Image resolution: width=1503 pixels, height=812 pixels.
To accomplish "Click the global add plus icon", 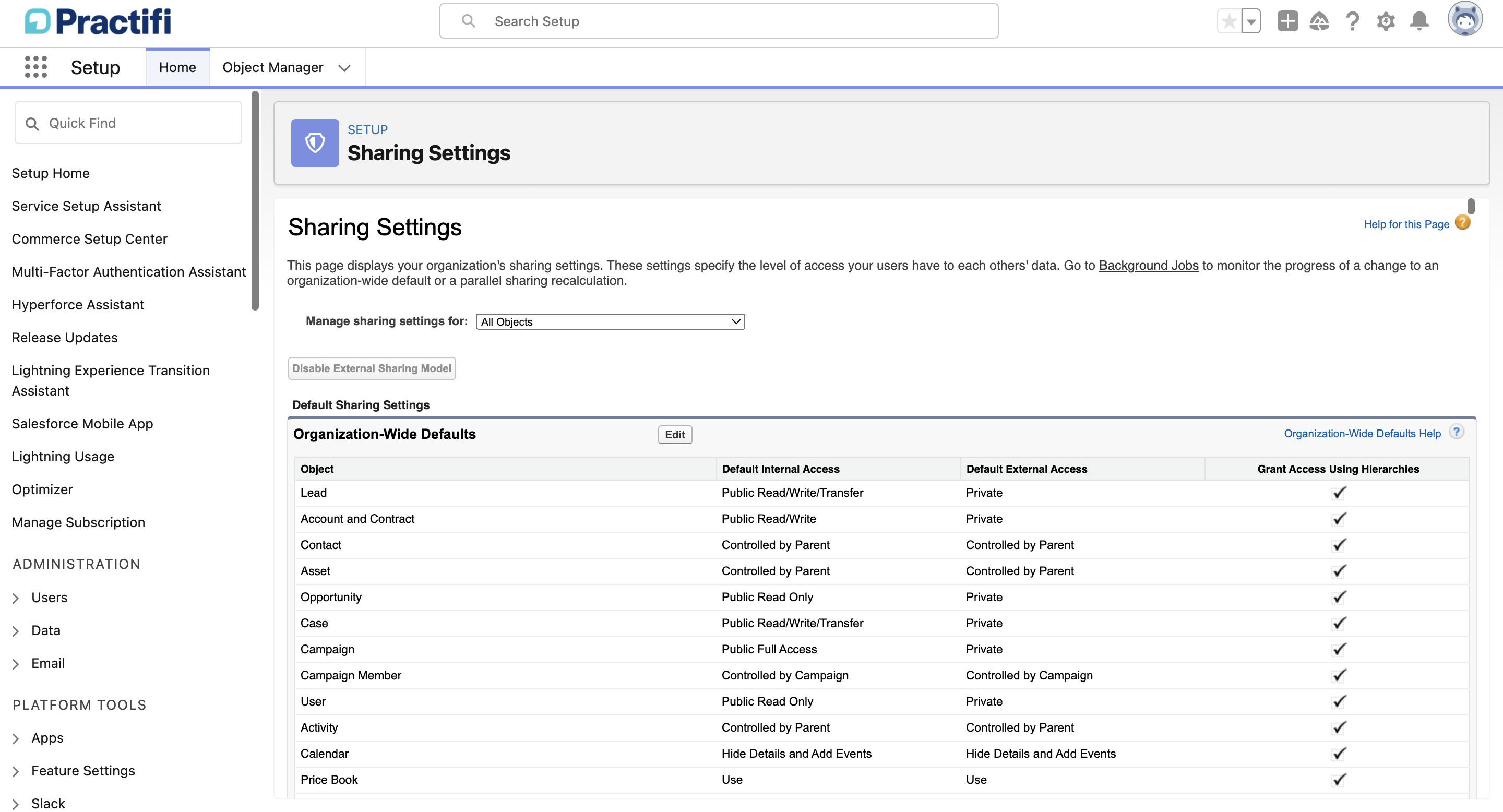I will [x=1287, y=21].
